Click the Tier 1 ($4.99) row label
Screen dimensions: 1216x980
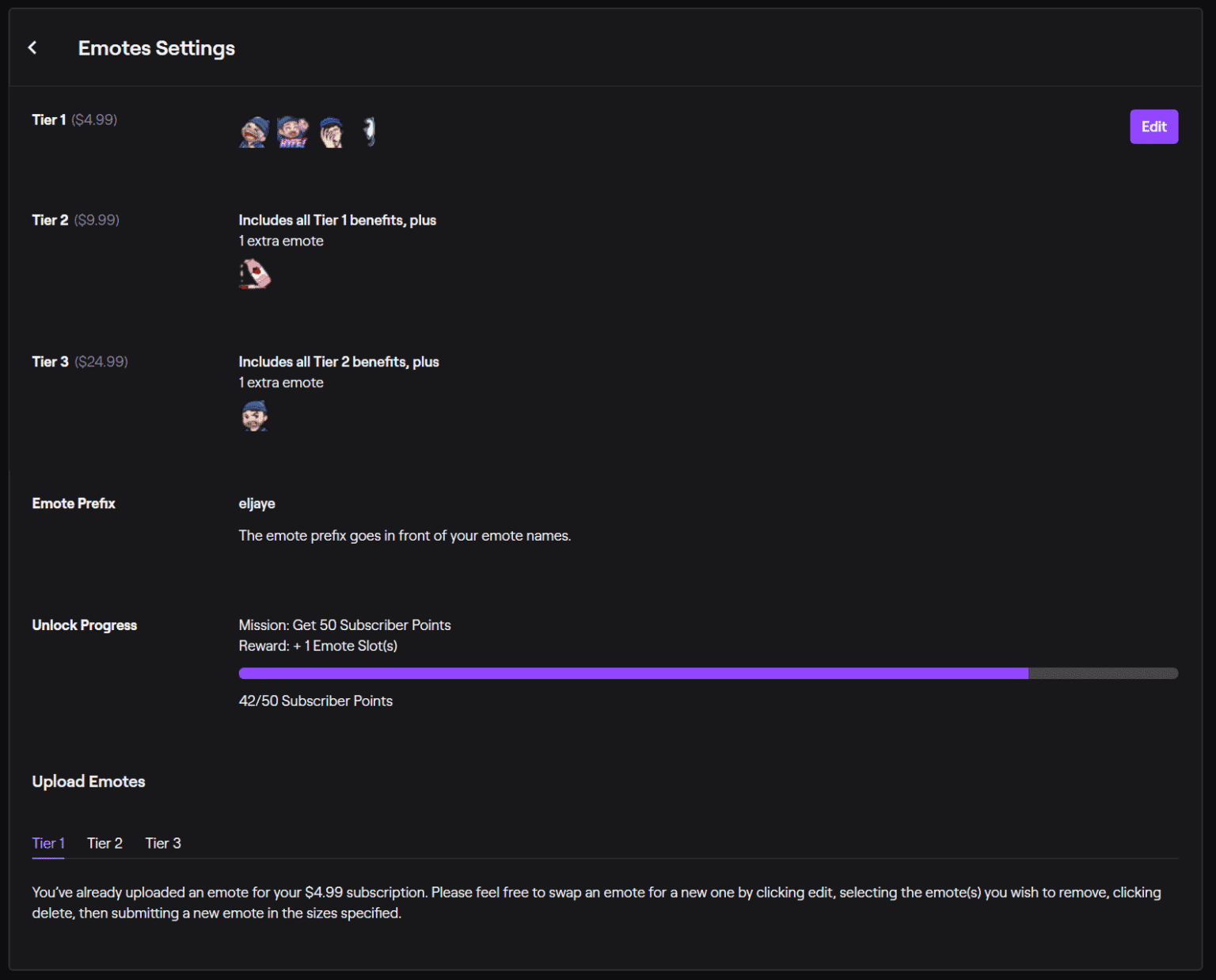tap(74, 120)
